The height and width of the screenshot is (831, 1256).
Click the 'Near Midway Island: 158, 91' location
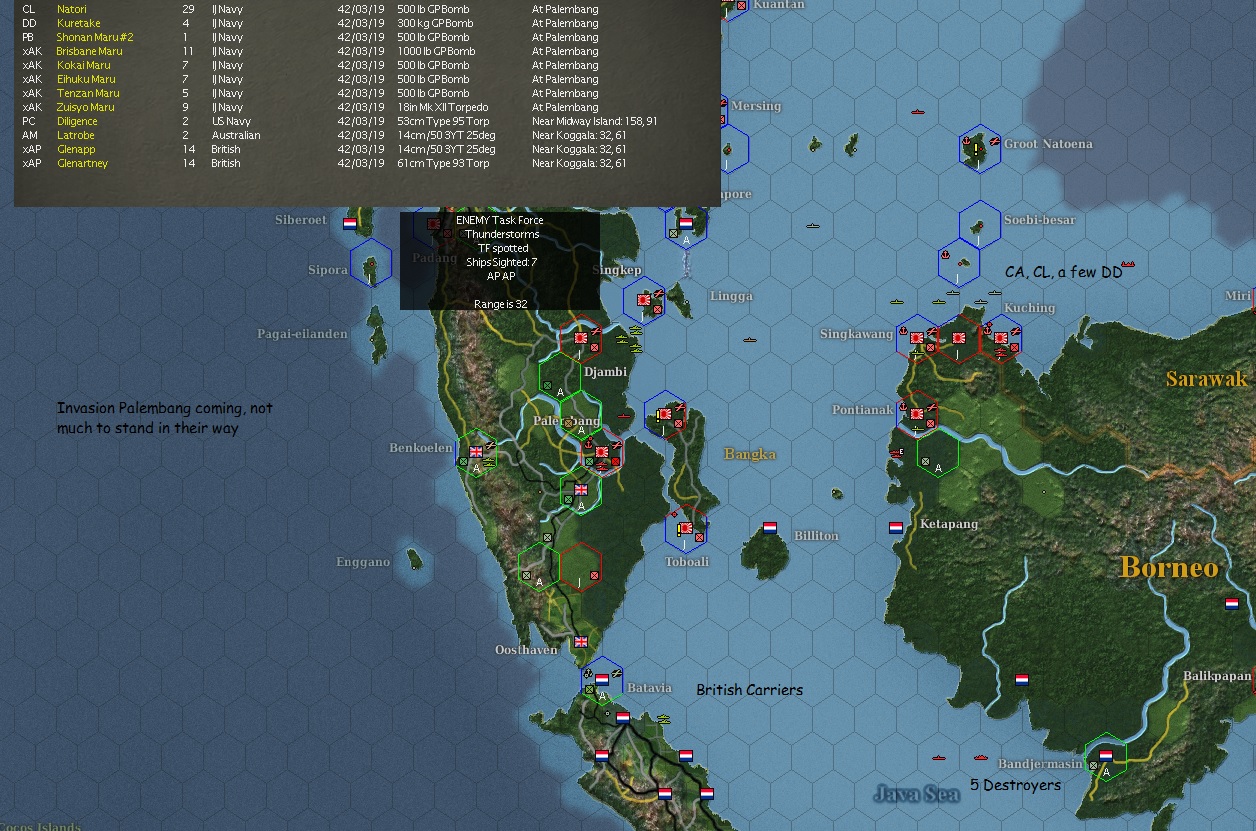tap(595, 121)
